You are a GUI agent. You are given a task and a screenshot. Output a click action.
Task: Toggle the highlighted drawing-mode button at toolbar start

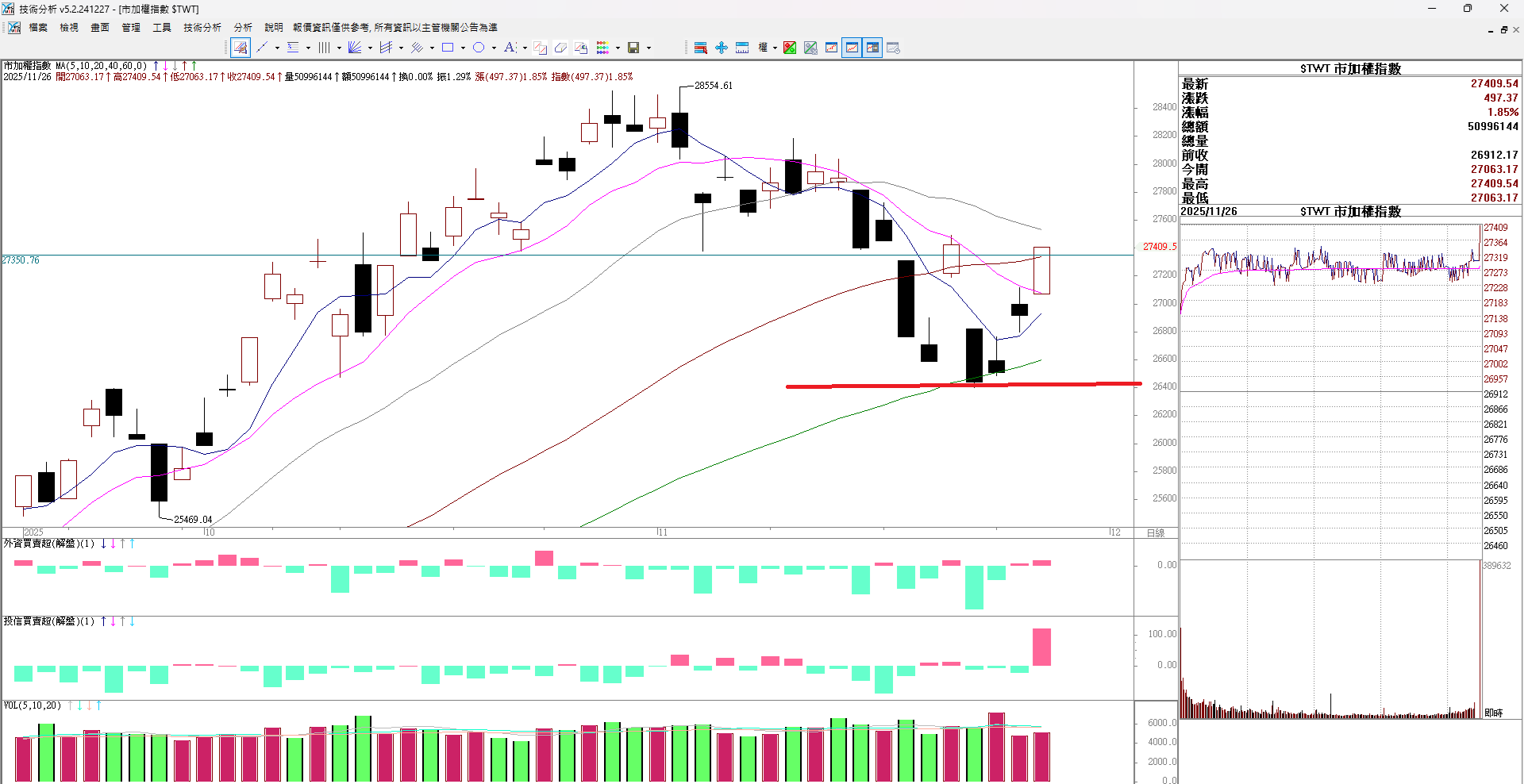coord(241,48)
